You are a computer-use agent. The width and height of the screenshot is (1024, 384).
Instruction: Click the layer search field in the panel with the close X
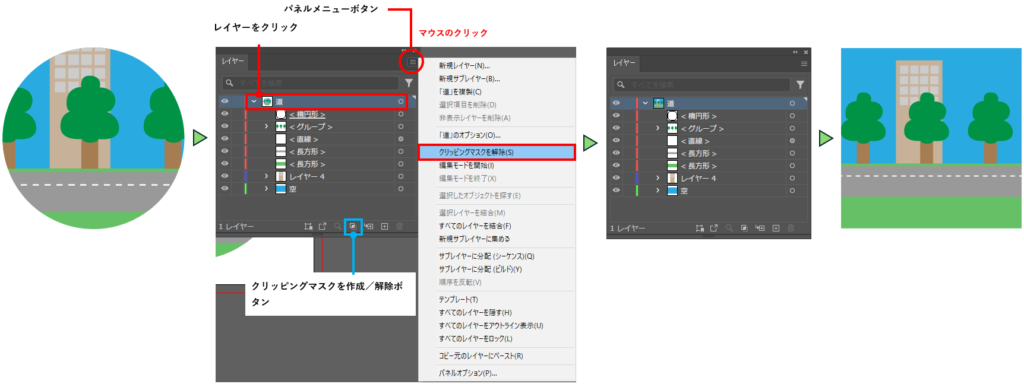pos(701,85)
